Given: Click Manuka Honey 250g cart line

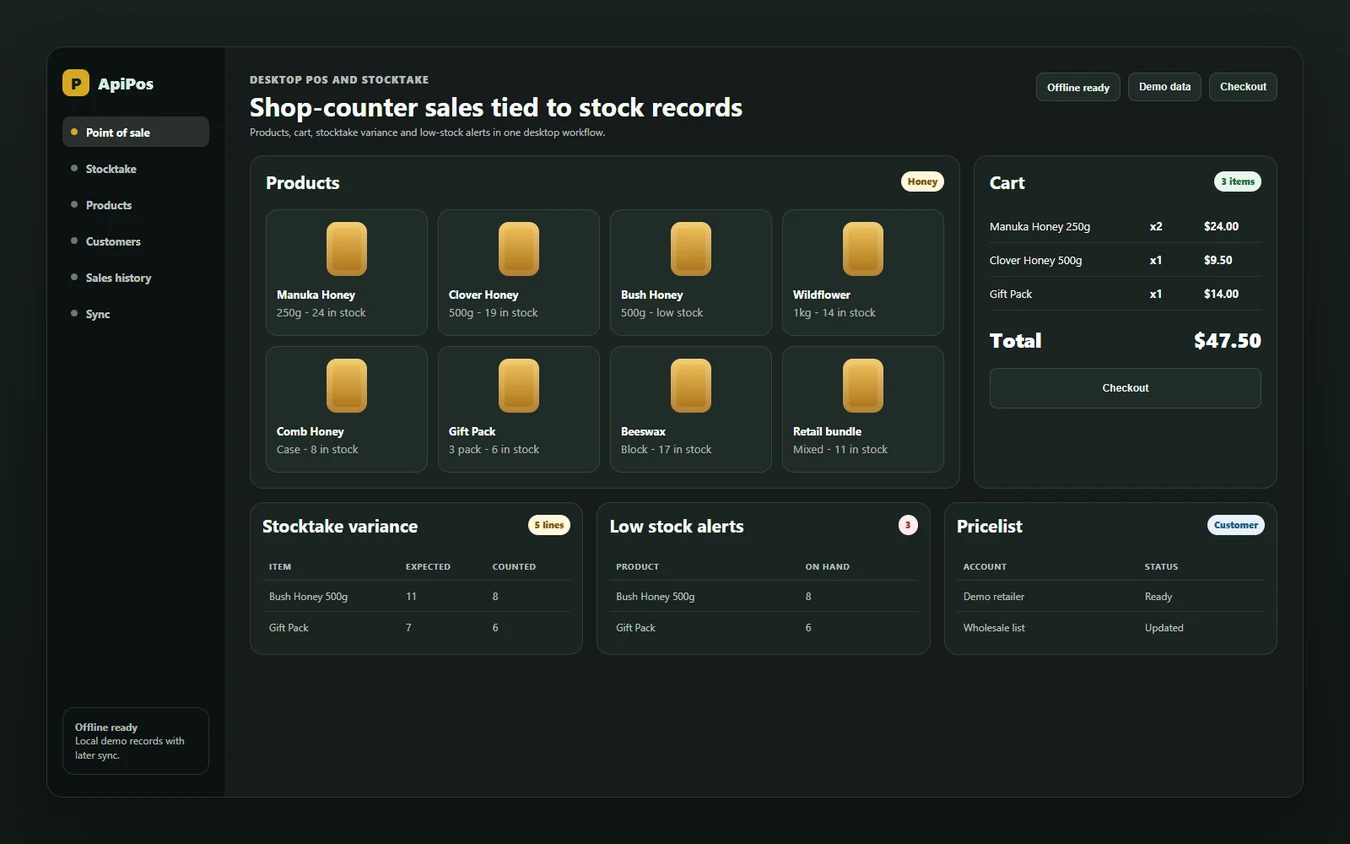Looking at the screenshot, I should [x=1125, y=227].
